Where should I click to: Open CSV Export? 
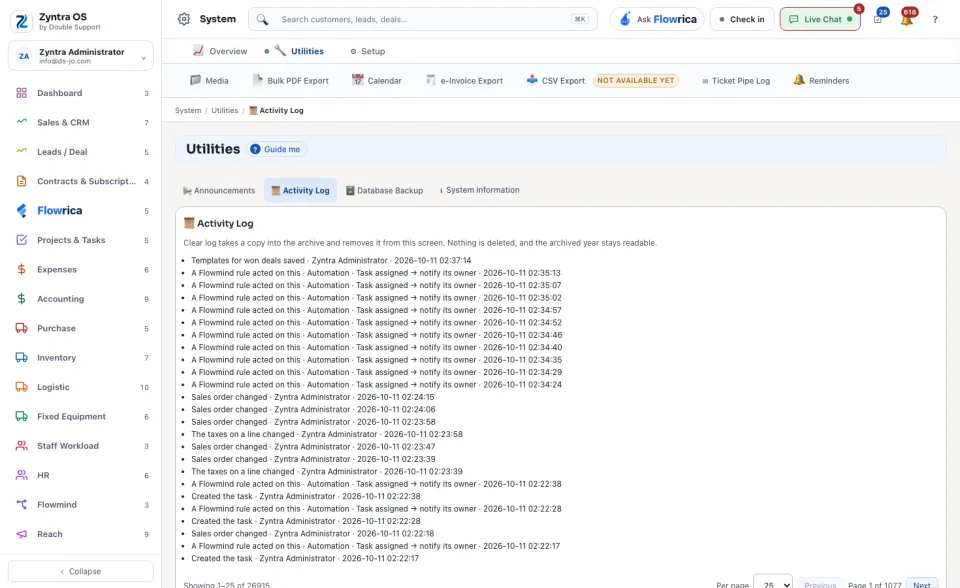(x=556, y=80)
